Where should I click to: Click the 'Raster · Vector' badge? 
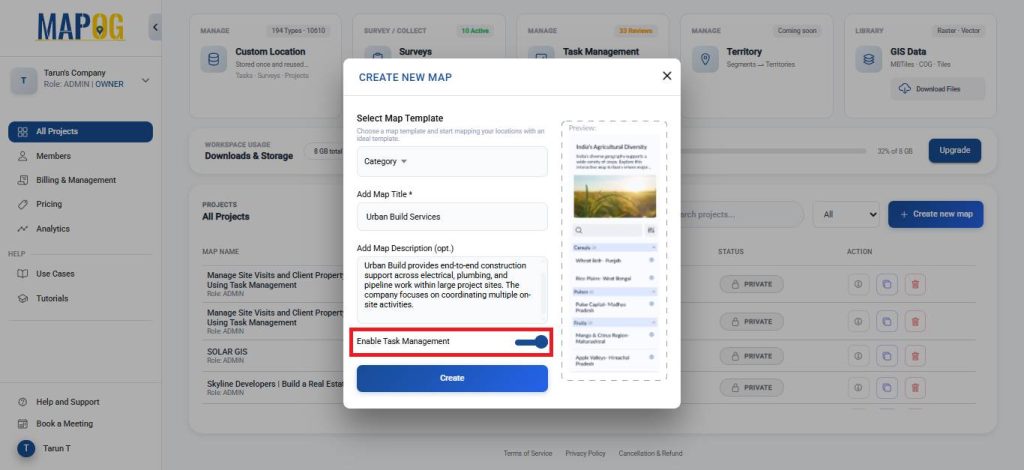tap(957, 31)
